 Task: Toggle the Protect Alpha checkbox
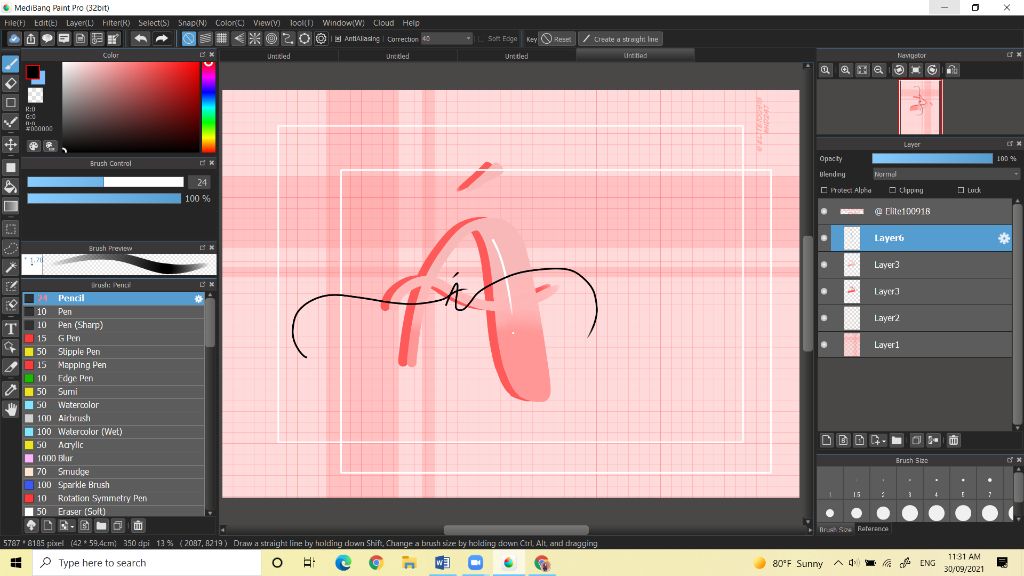[x=824, y=190]
